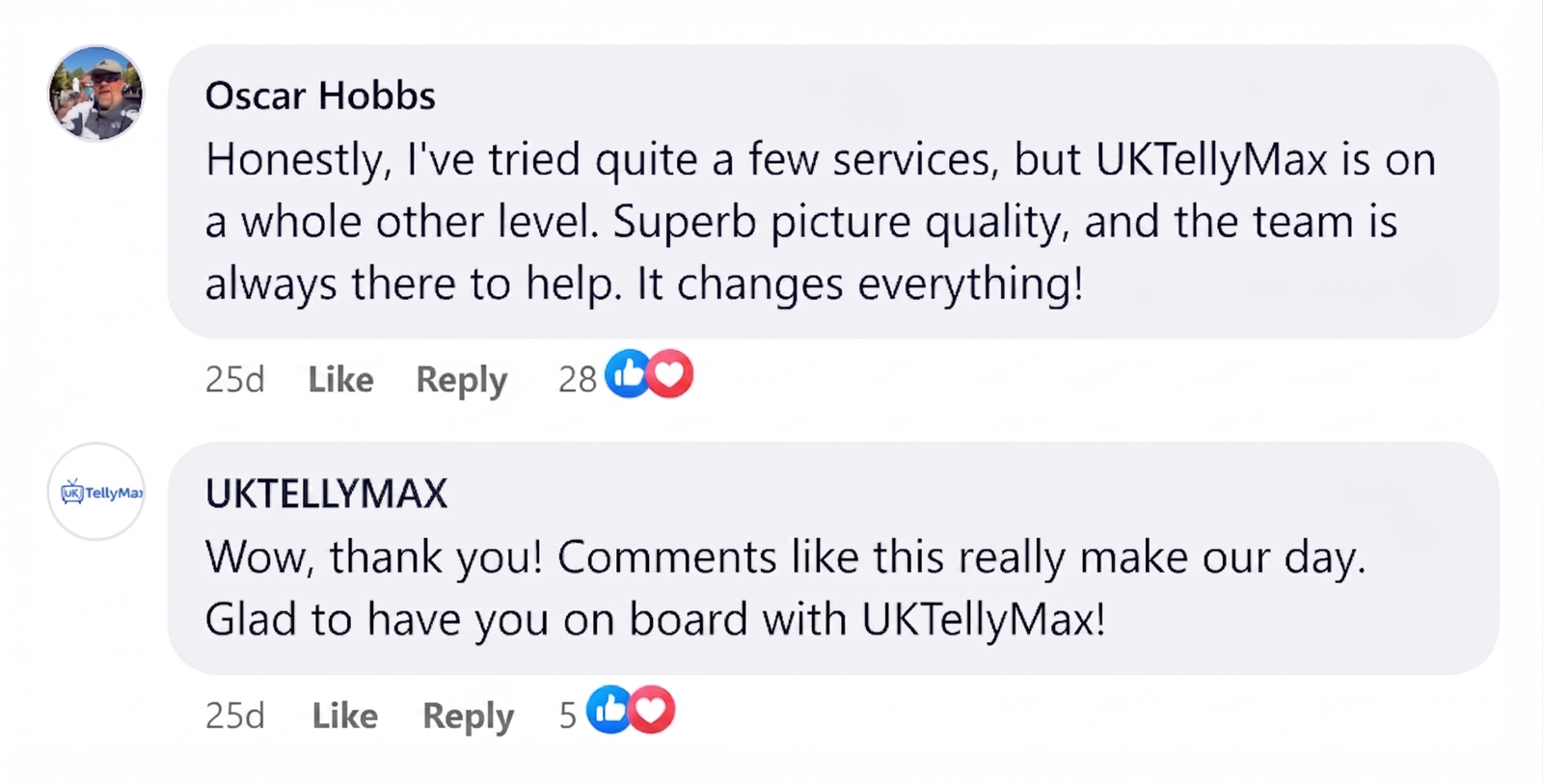Click the "It changes everything!" comment line
Image resolution: width=1543 pixels, height=784 pixels.
coord(861,284)
